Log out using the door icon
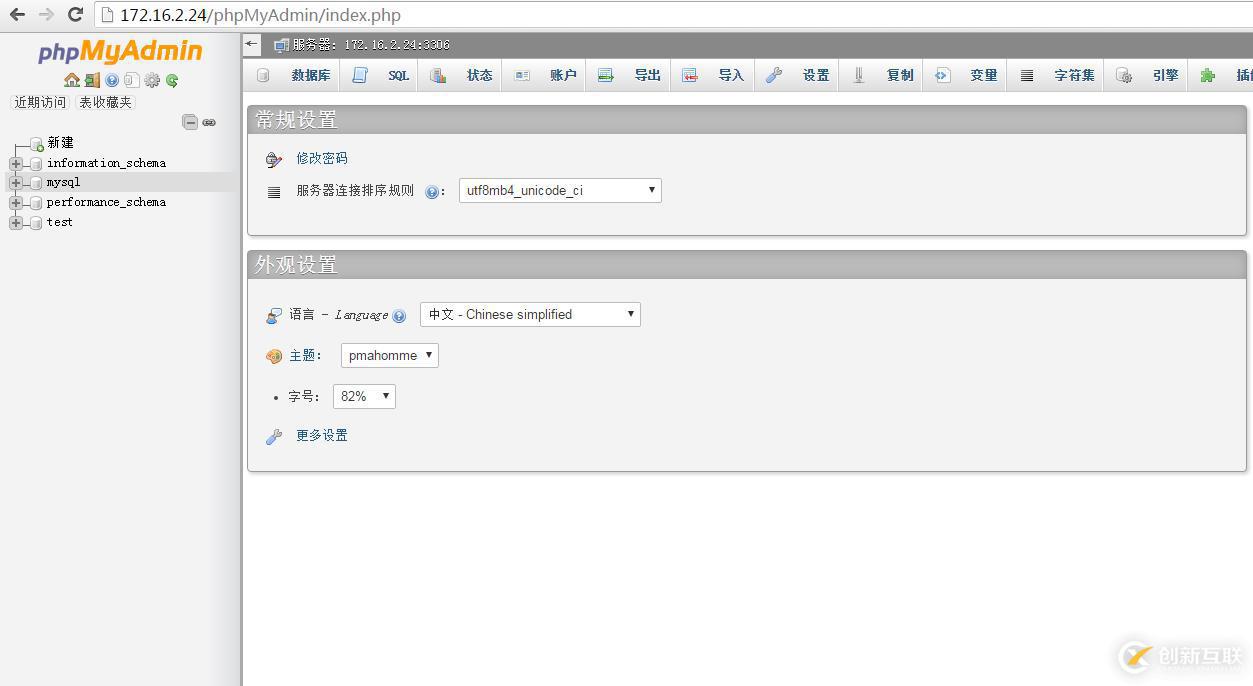Image resolution: width=1253 pixels, height=686 pixels. (x=92, y=80)
